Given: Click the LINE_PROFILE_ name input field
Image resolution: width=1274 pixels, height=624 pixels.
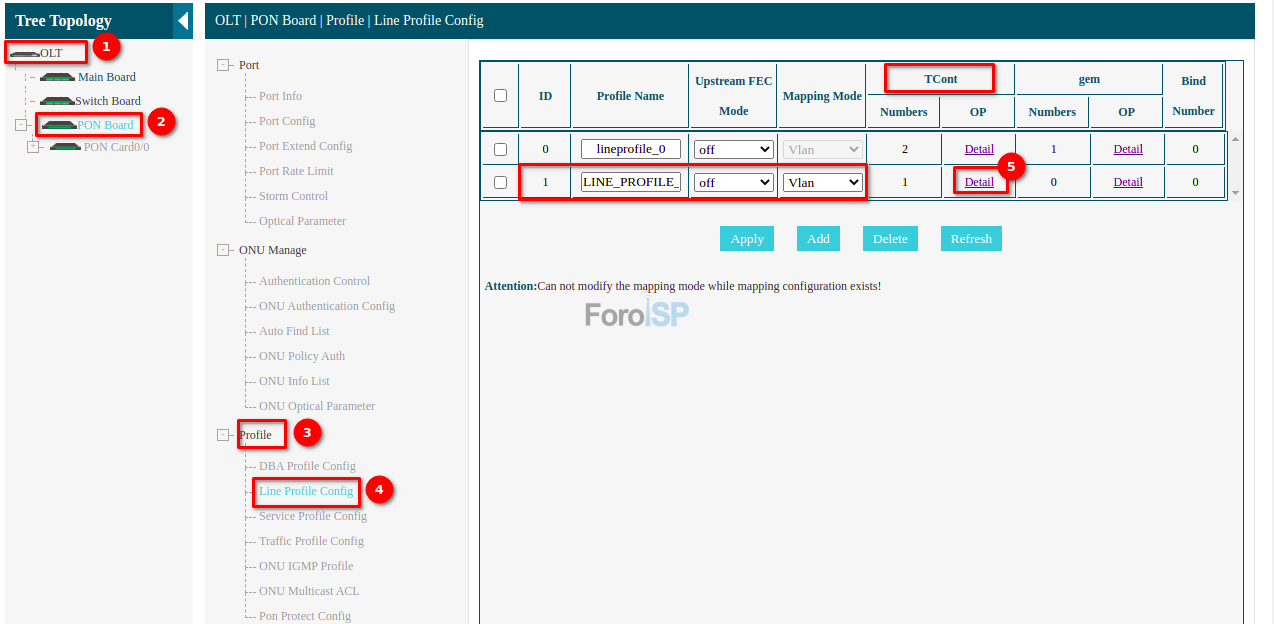Looking at the screenshot, I should [x=631, y=182].
